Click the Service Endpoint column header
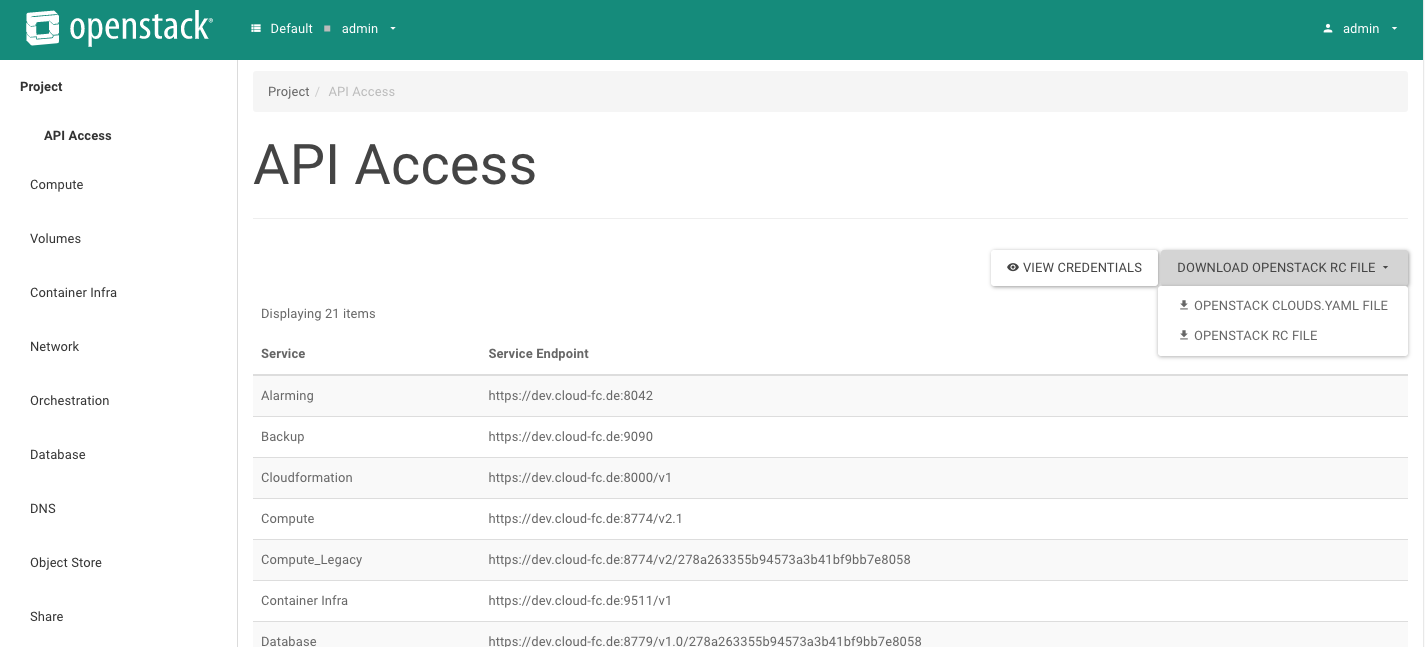The height and width of the screenshot is (647, 1425). 539,354
